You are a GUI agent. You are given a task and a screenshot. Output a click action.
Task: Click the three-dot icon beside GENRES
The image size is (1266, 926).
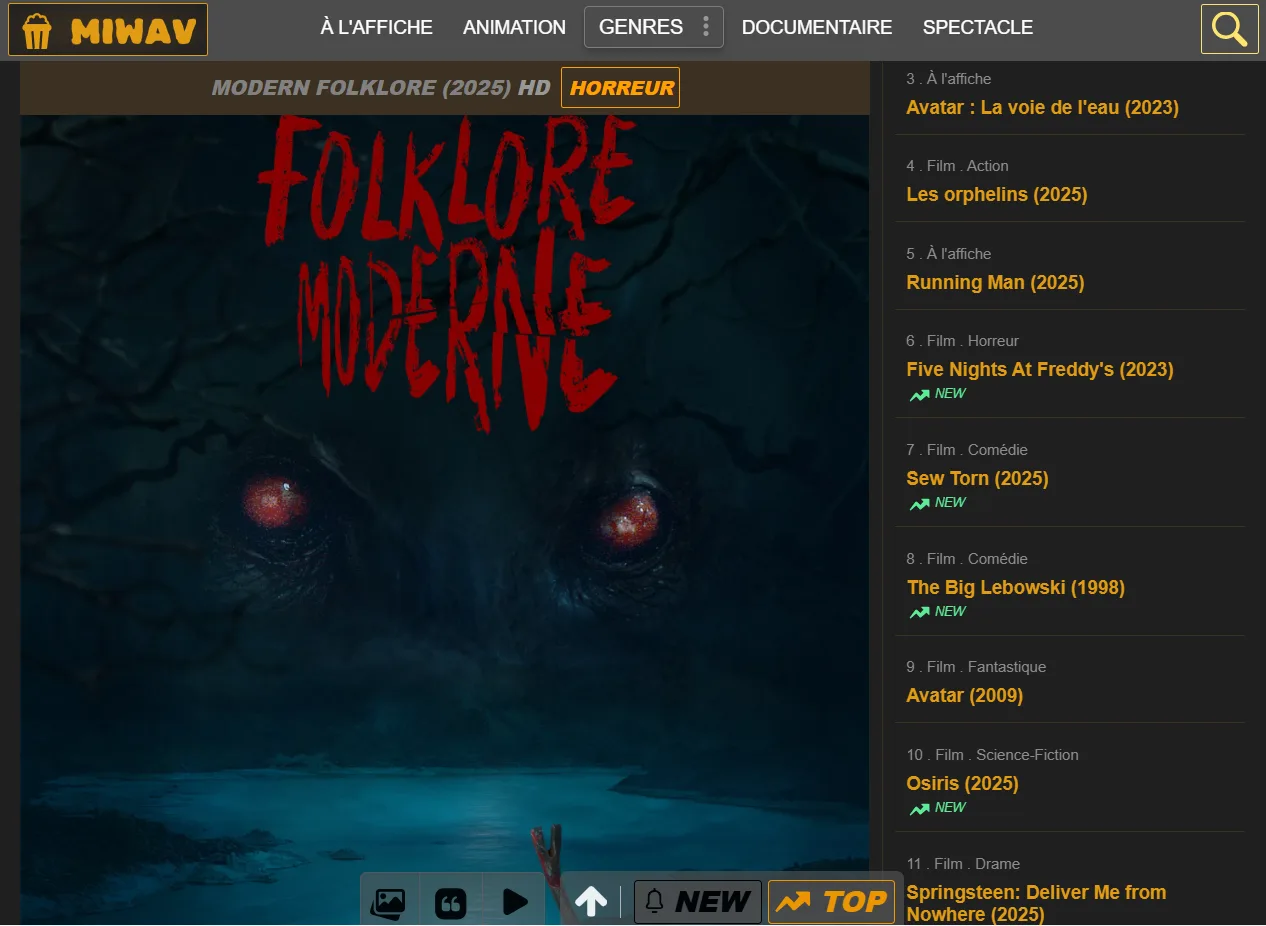(x=706, y=27)
